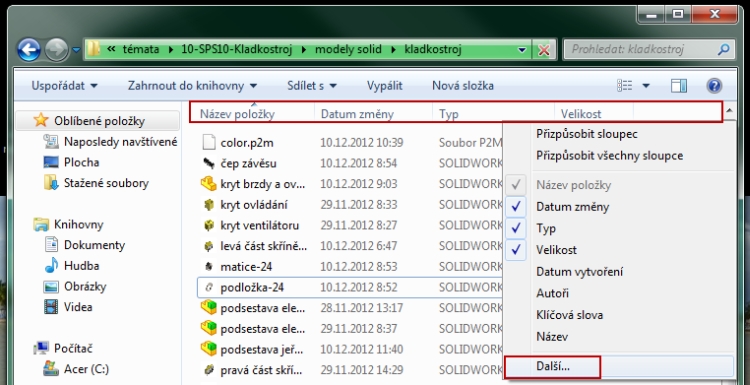
Task: Select Knihovny in the navigation pane
Action: click(x=68, y=224)
